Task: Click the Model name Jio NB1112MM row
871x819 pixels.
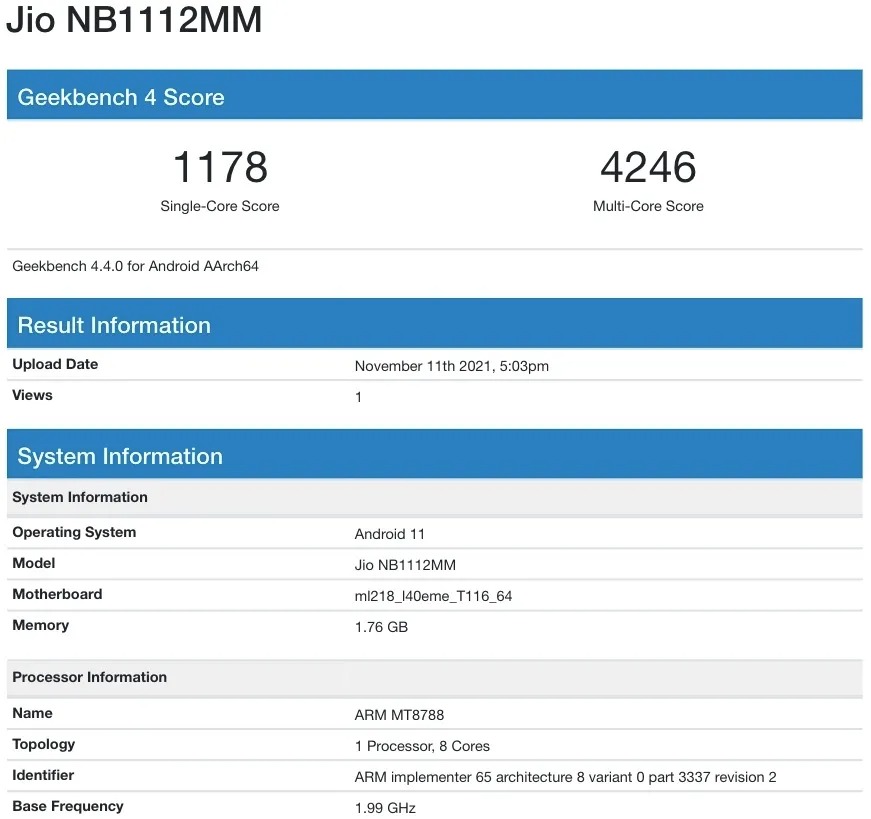Action: click(405, 564)
